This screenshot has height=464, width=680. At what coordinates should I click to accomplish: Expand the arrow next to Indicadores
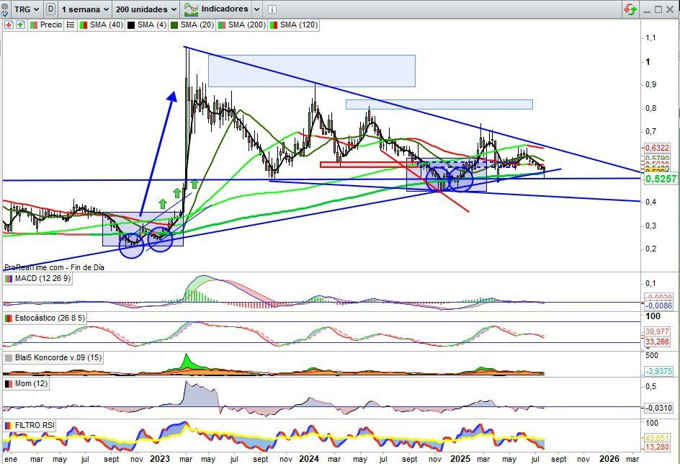pyautogui.click(x=256, y=9)
